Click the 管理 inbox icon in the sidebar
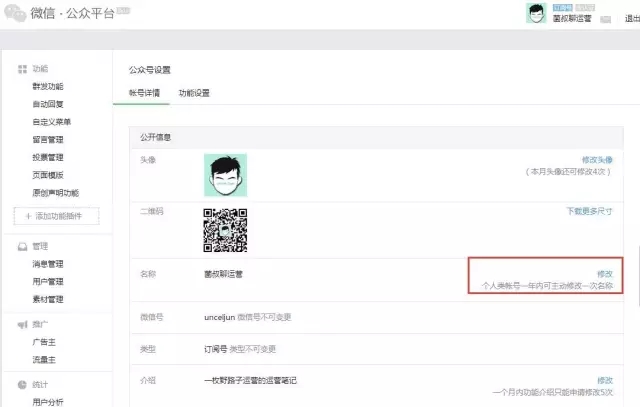 [x=22, y=247]
